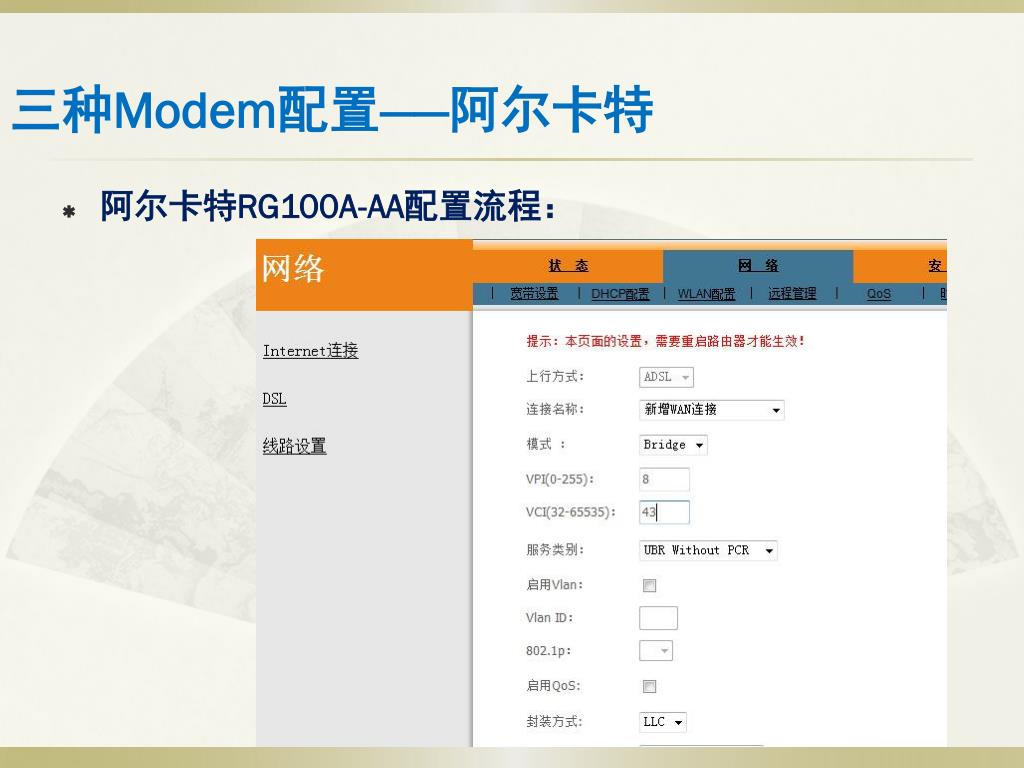Open 远程管理 submenu
The height and width of the screenshot is (768, 1024).
click(792, 294)
